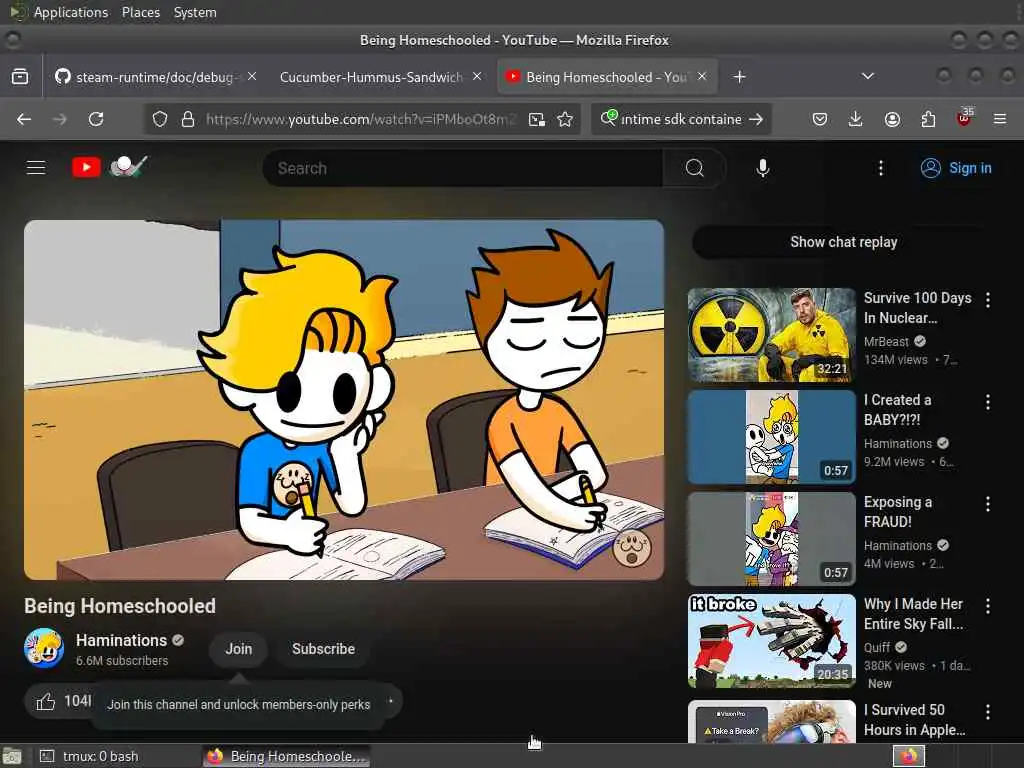This screenshot has width=1024, height=768.
Task: Open the Haminations channel name link
Action: pyautogui.click(x=121, y=640)
